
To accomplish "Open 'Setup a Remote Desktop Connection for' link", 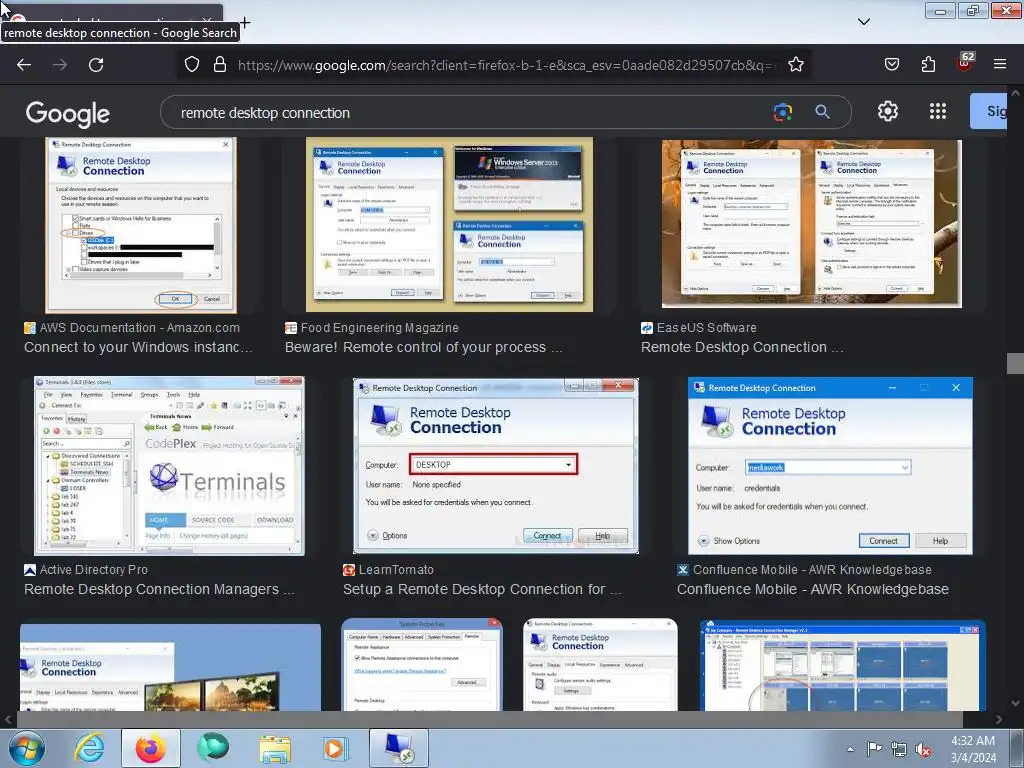I will (483, 589).
